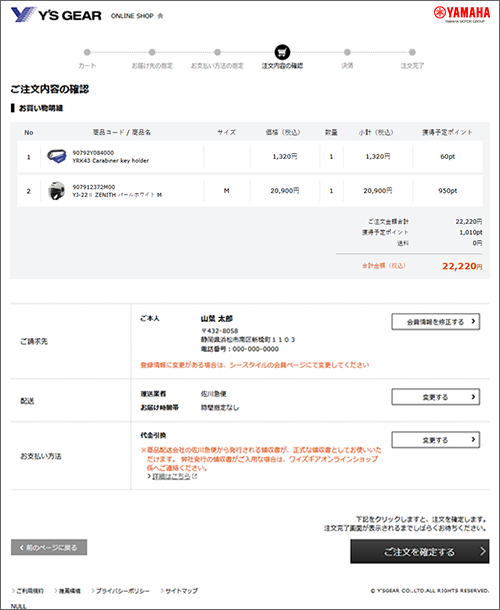The image size is (500, 610).
Task: Confirm order with ご注文を確定する button
Action: (x=419, y=551)
